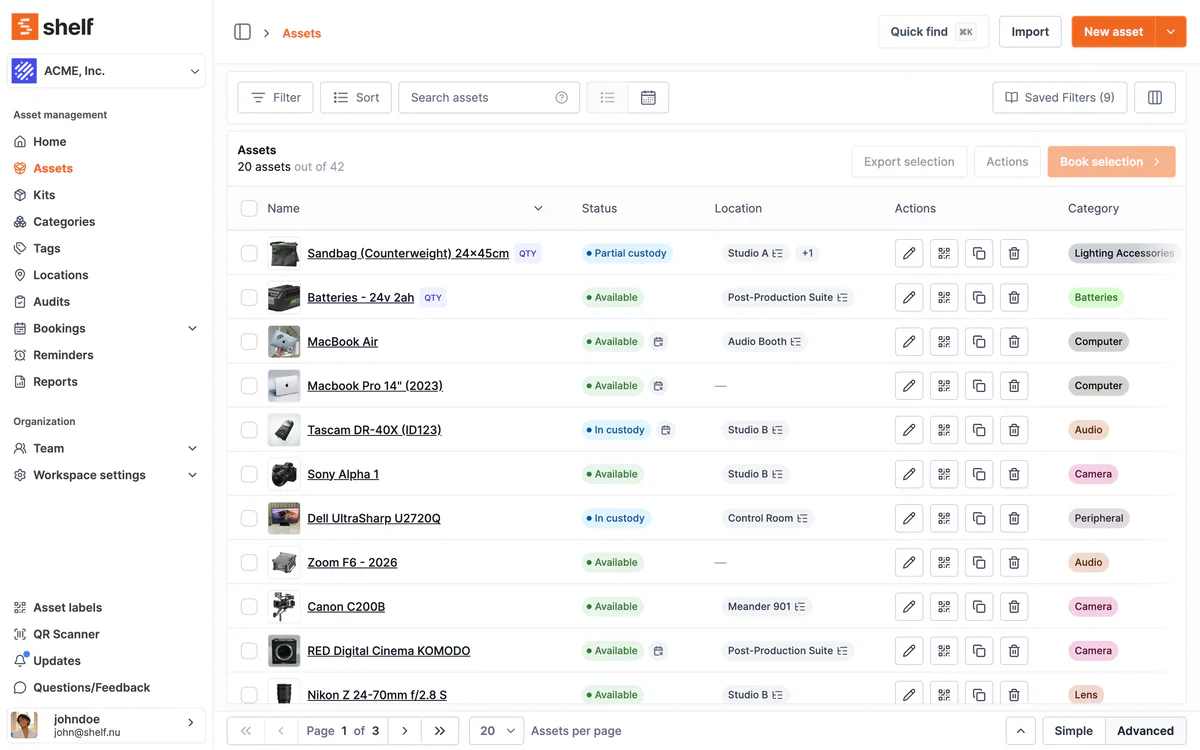Tick the Canon C200B checkbox
The image size is (1200, 750).
click(x=249, y=606)
